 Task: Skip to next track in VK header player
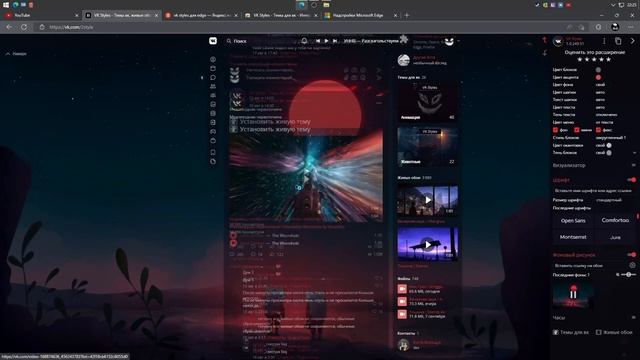pyautogui.click(x=335, y=41)
